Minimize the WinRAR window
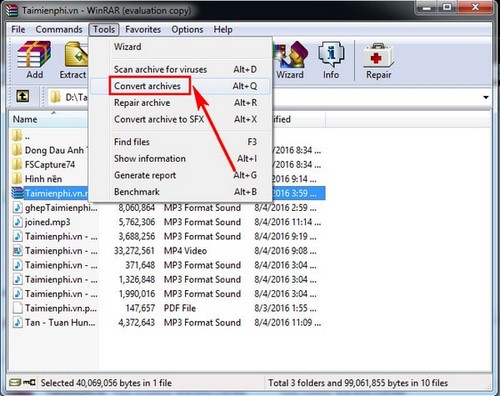This screenshot has width=500, height=396. coord(427,7)
